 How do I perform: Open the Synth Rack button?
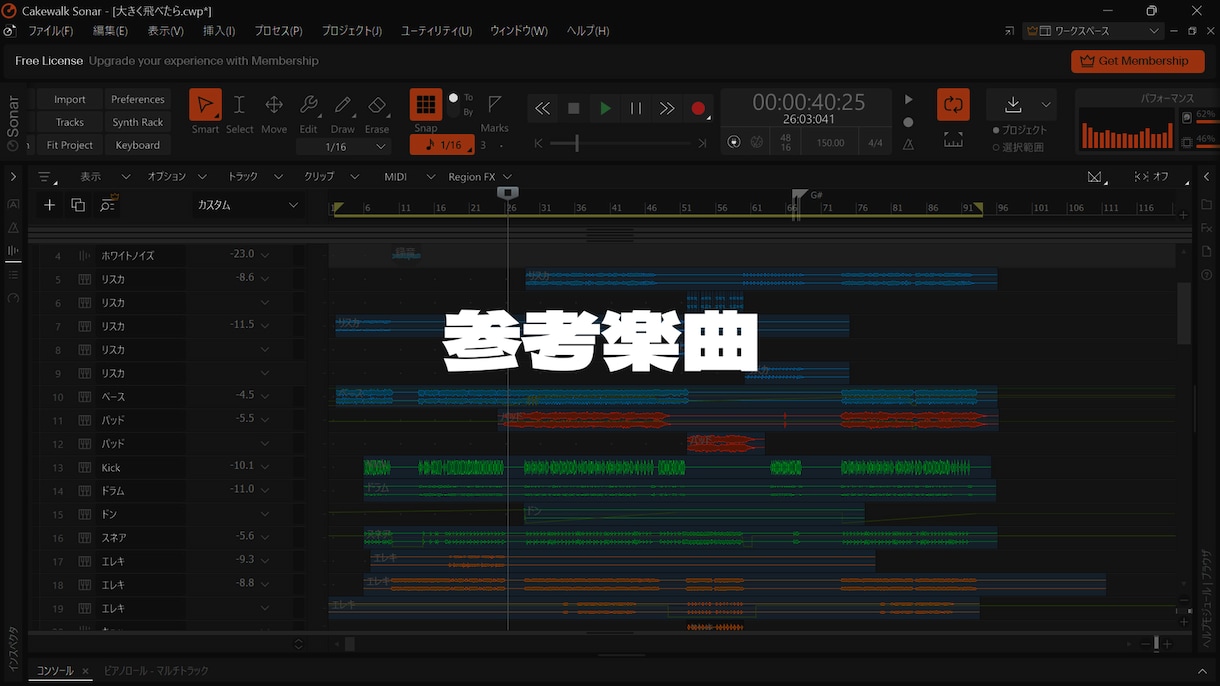138,122
